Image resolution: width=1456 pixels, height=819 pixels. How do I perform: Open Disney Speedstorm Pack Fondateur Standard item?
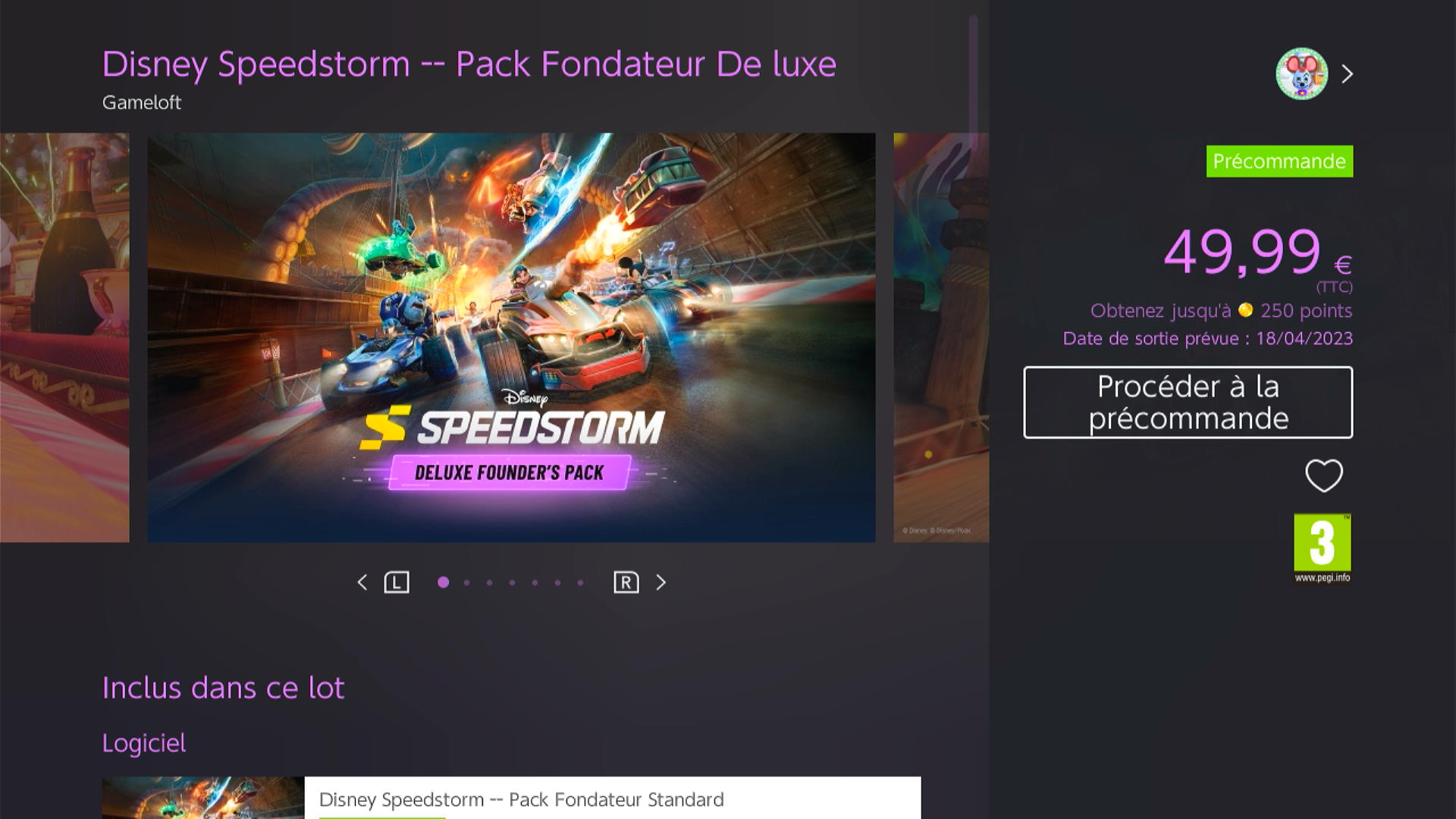tap(511, 798)
